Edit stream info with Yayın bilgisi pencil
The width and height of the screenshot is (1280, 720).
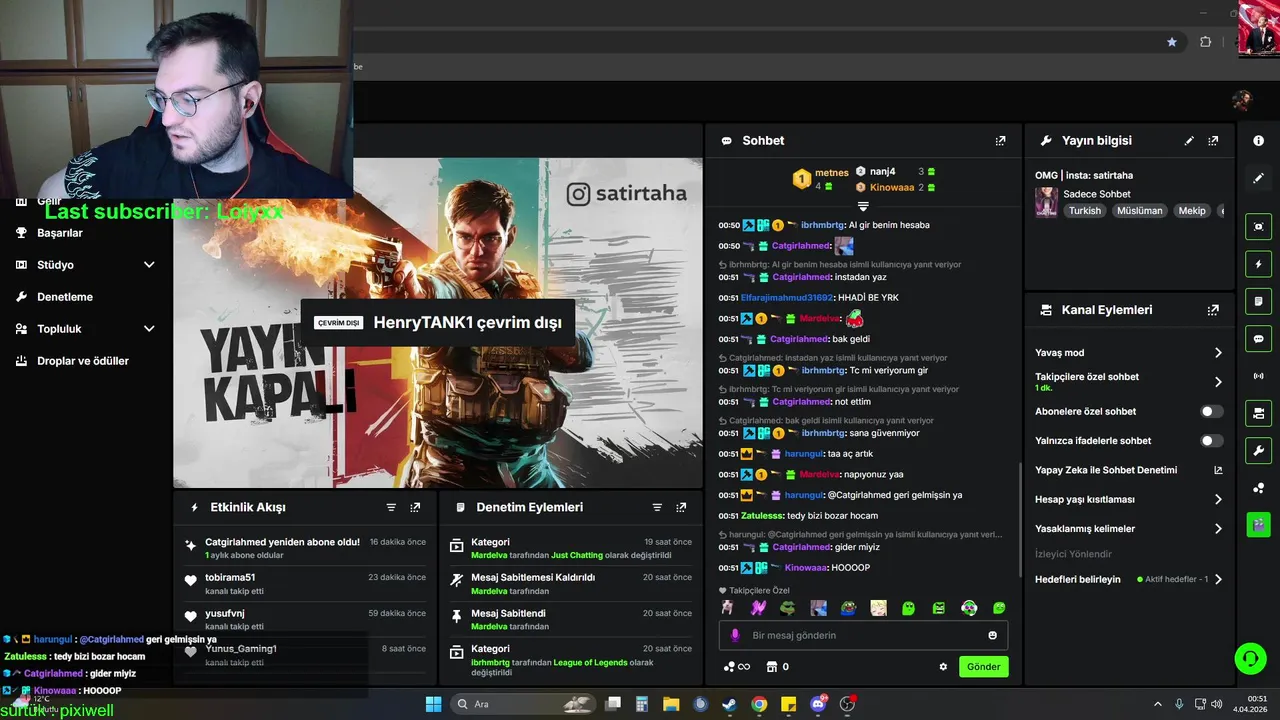click(1189, 141)
